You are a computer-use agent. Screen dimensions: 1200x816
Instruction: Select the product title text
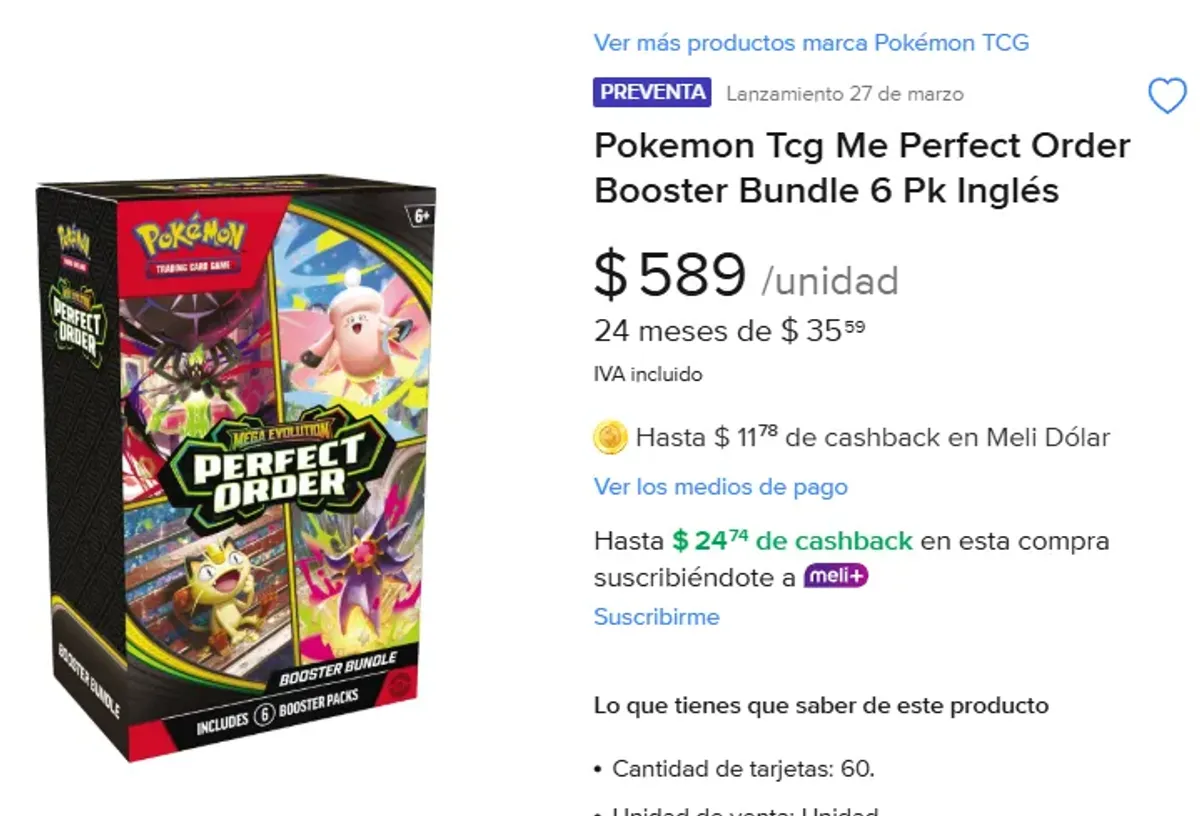(860, 168)
